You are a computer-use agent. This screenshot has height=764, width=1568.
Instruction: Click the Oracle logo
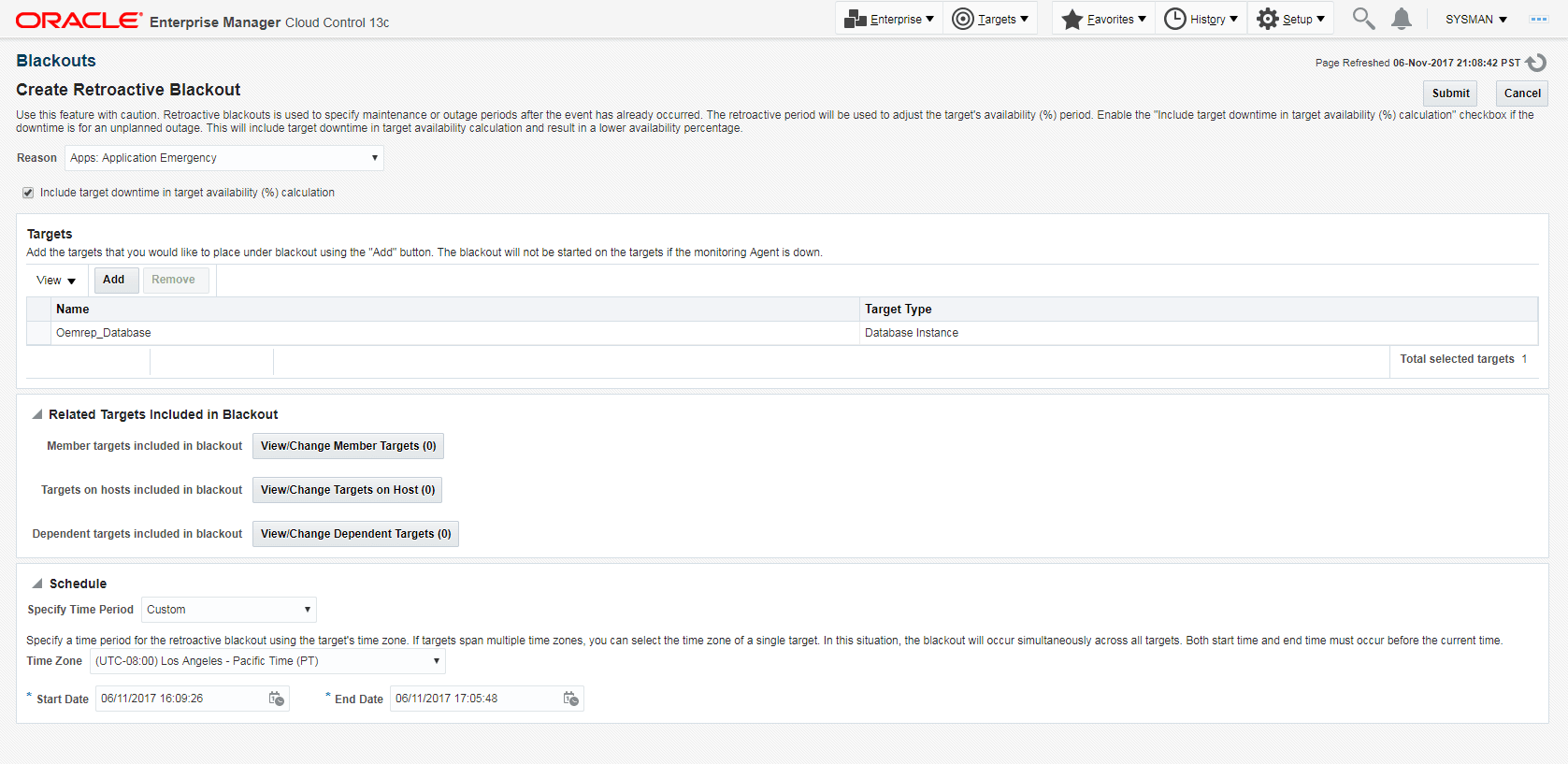coord(79,20)
